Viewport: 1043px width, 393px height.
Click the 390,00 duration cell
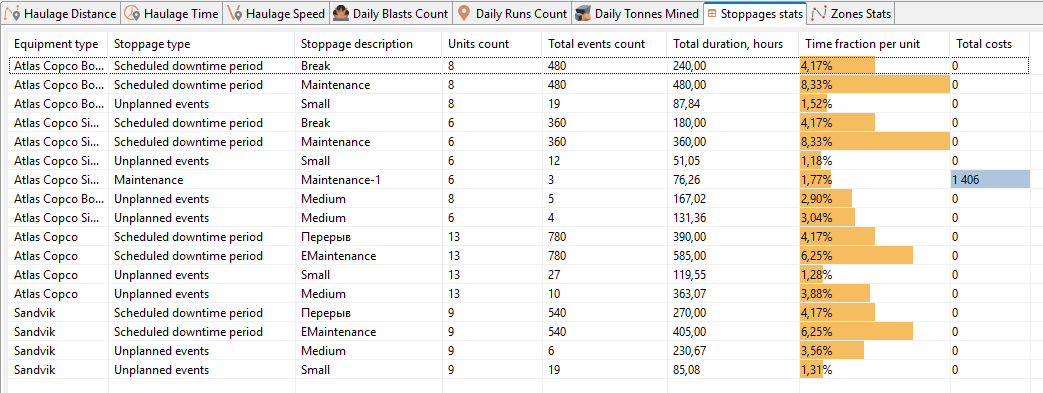(x=734, y=237)
